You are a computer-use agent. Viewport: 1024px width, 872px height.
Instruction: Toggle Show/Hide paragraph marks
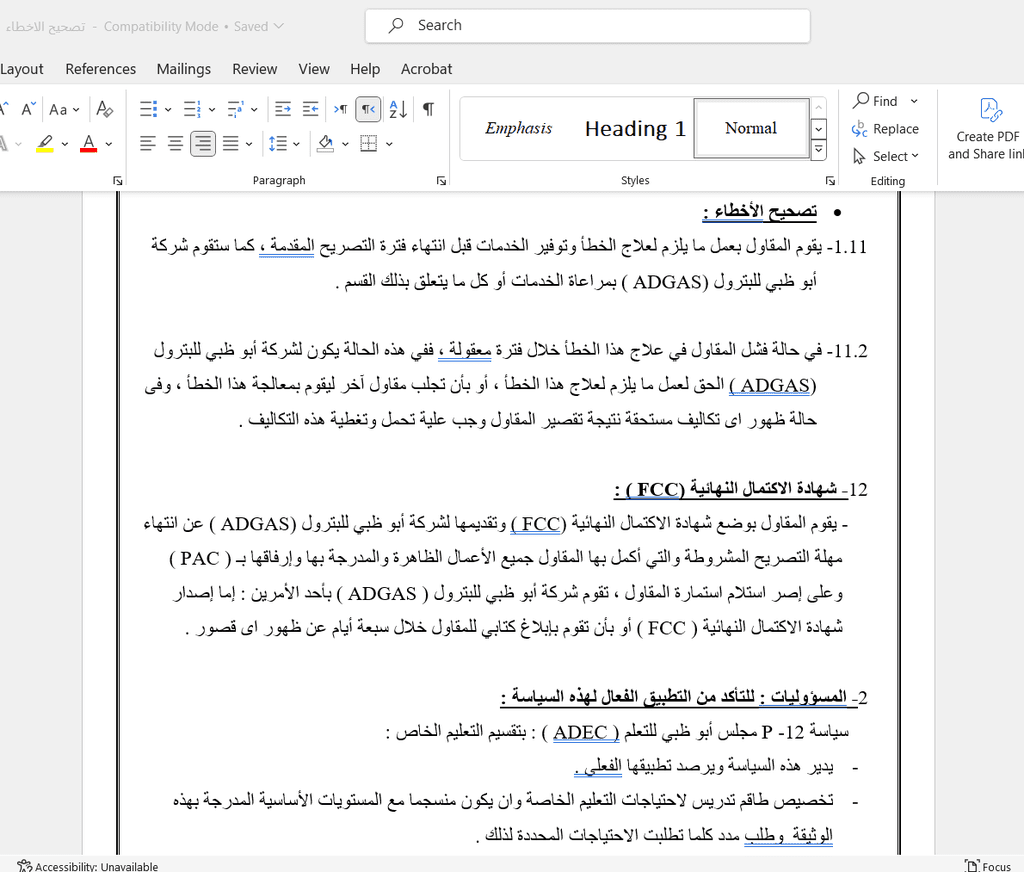pyautogui.click(x=428, y=109)
